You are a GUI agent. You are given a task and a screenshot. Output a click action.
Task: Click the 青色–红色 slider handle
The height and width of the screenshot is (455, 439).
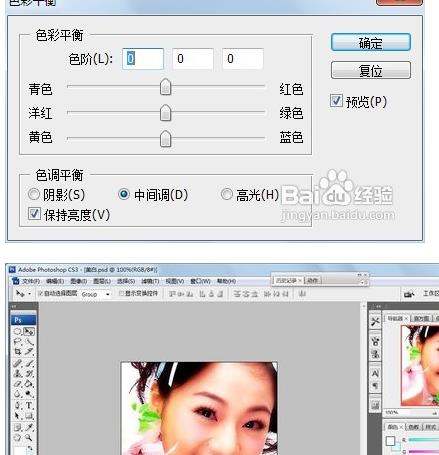166,87
